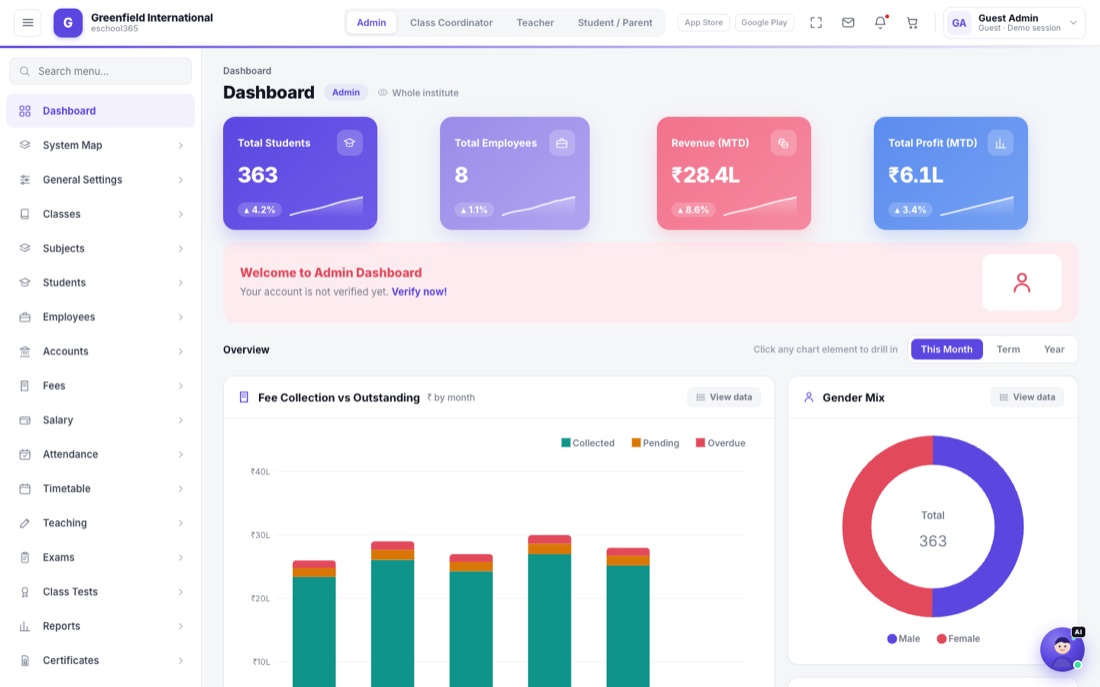Click the Total Employees briefcase icon

562,143
